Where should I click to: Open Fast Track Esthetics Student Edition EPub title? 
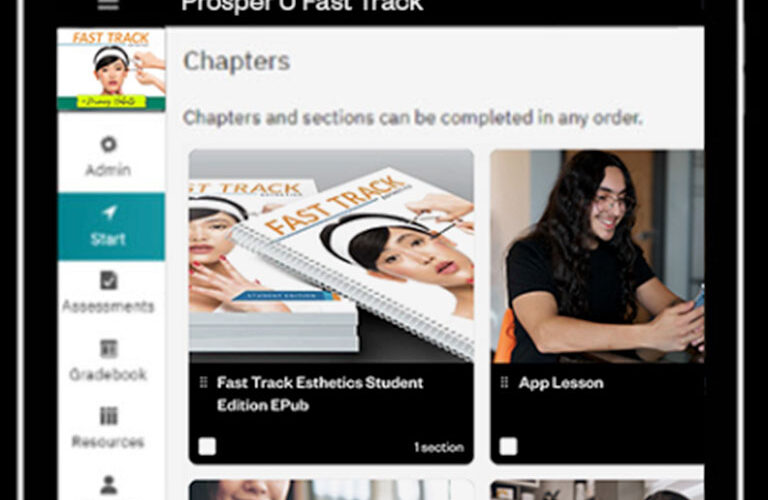click(320, 394)
